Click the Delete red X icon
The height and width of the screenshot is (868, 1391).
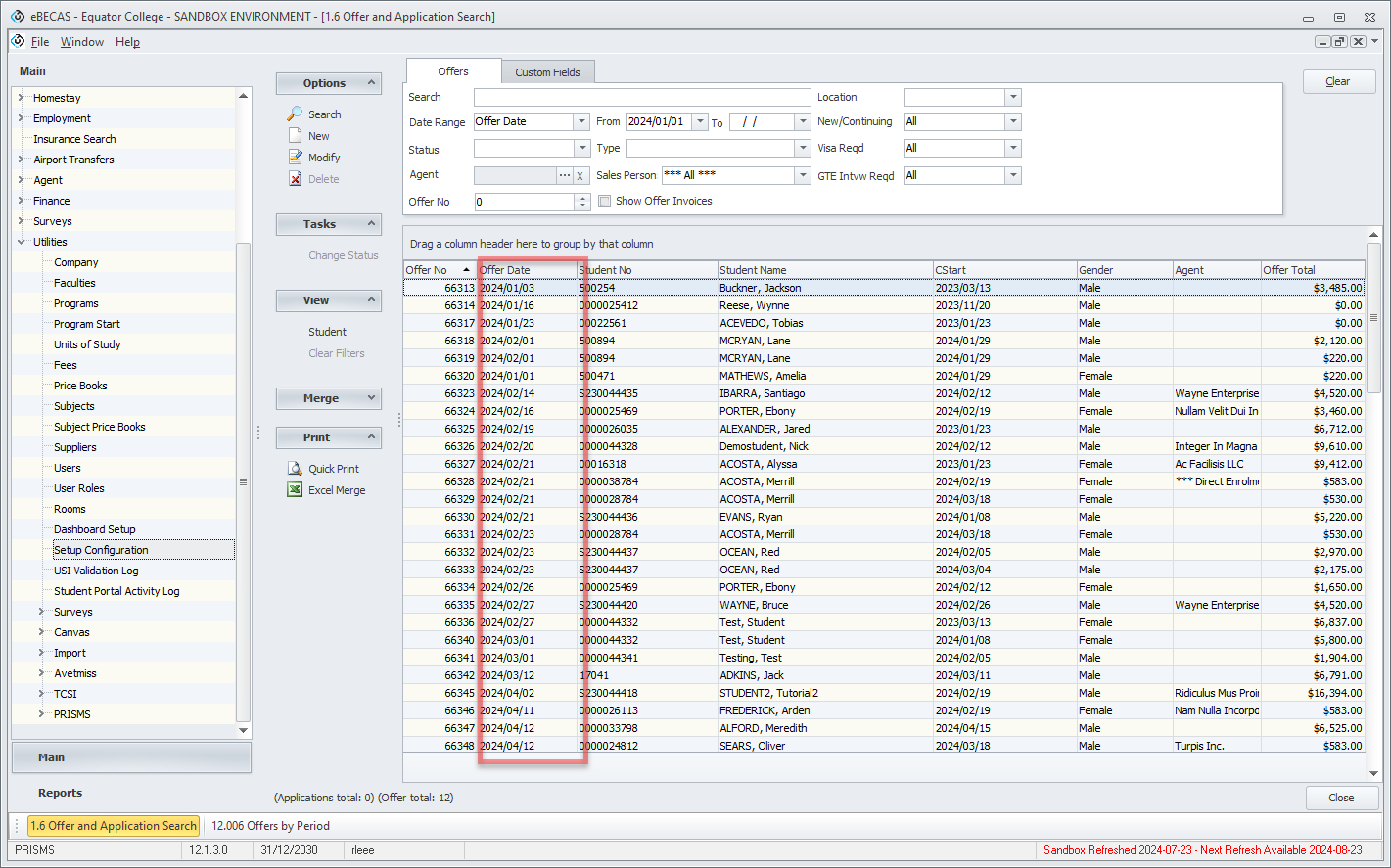coord(295,179)
